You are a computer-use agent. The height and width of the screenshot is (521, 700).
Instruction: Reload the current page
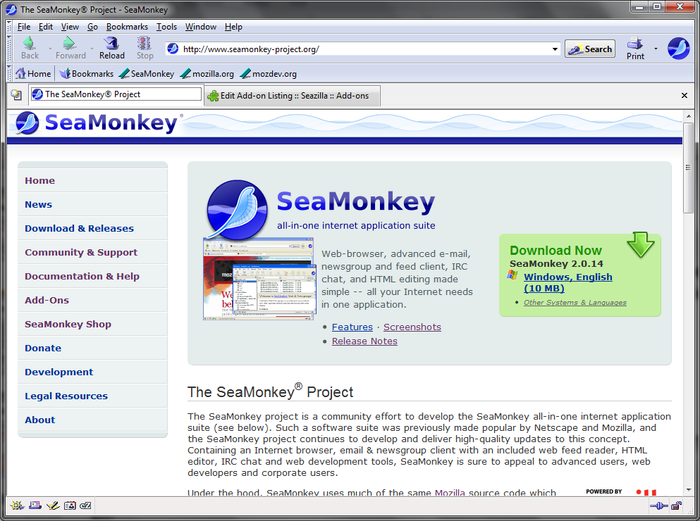click(x=112, y=48)
